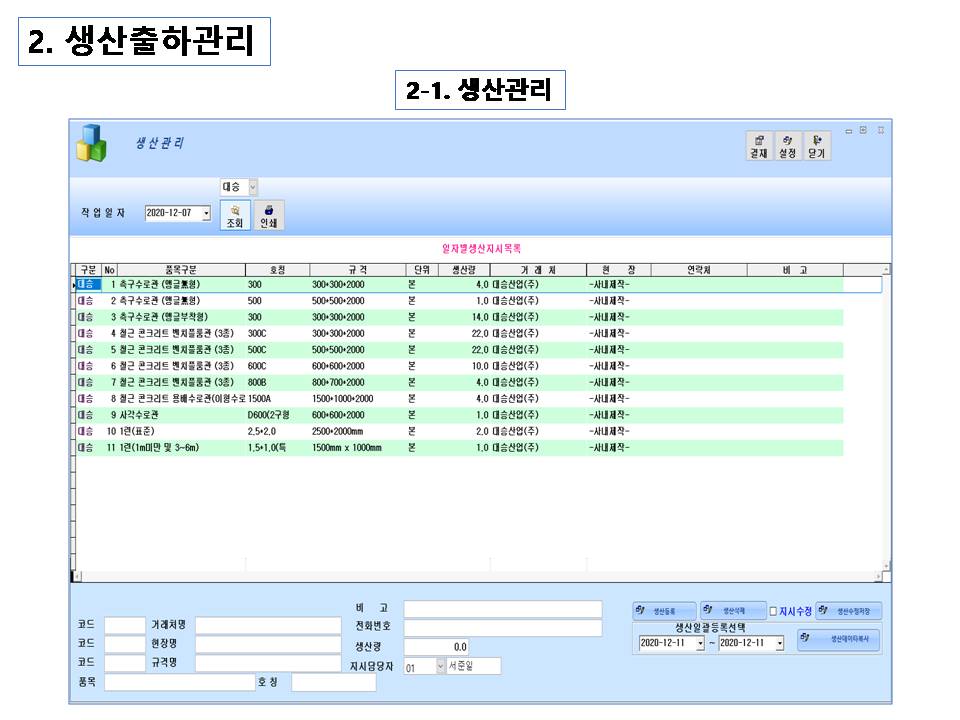
Task: Click the horizontal scrollbar left arrow
Action: click(x=77, y=576)
